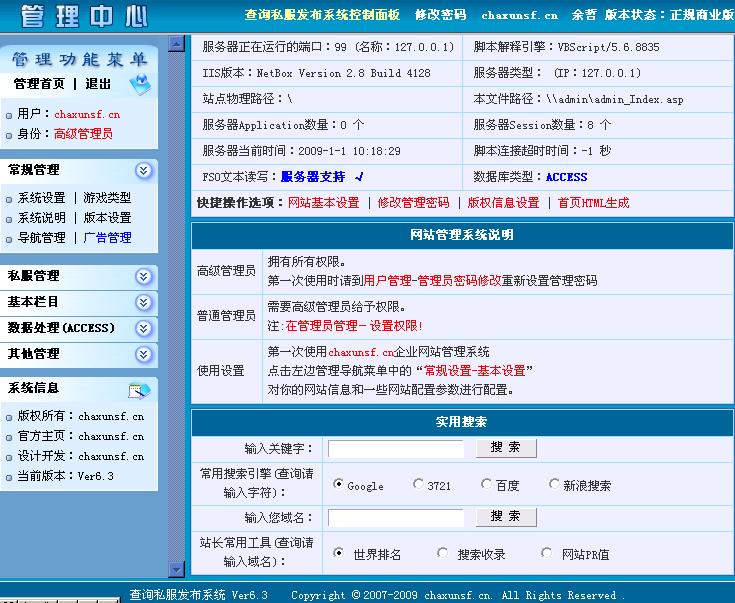Click the checkmark icon after 服务器支持
Image resolution: width=735 pixels, height=603 pixels.
point(359,177)
